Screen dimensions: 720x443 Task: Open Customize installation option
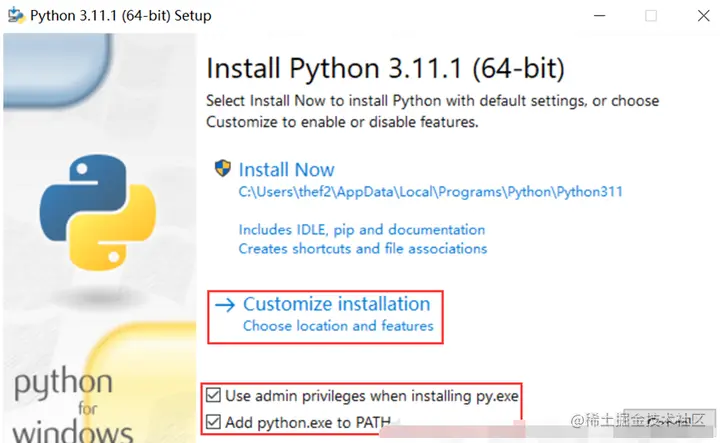coord(337,304)
